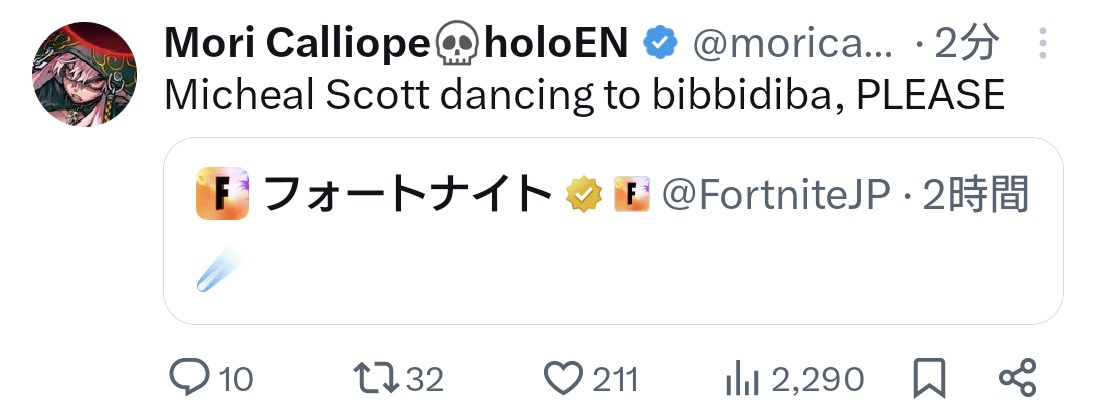Repost using the retweet arrows icon

(378, 377)
